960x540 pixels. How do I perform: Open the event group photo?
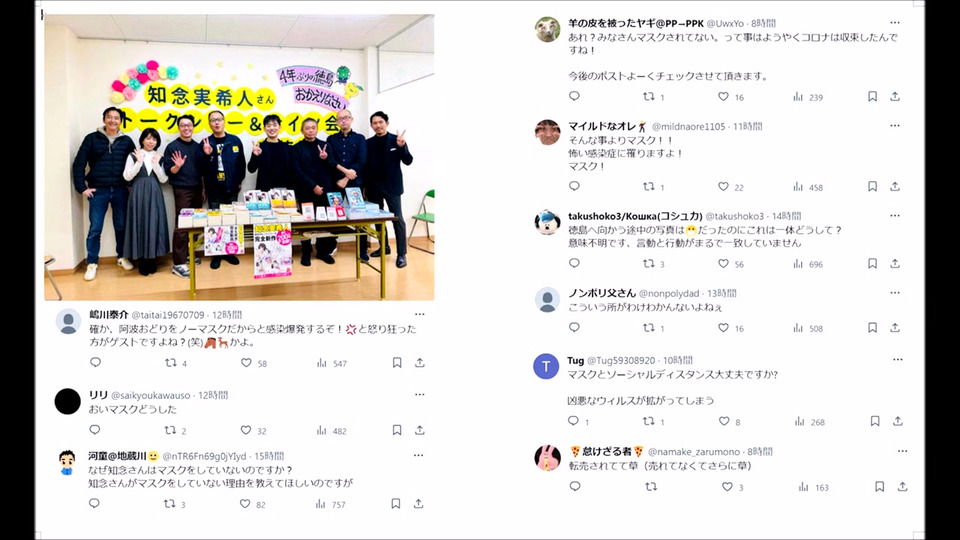239,157
